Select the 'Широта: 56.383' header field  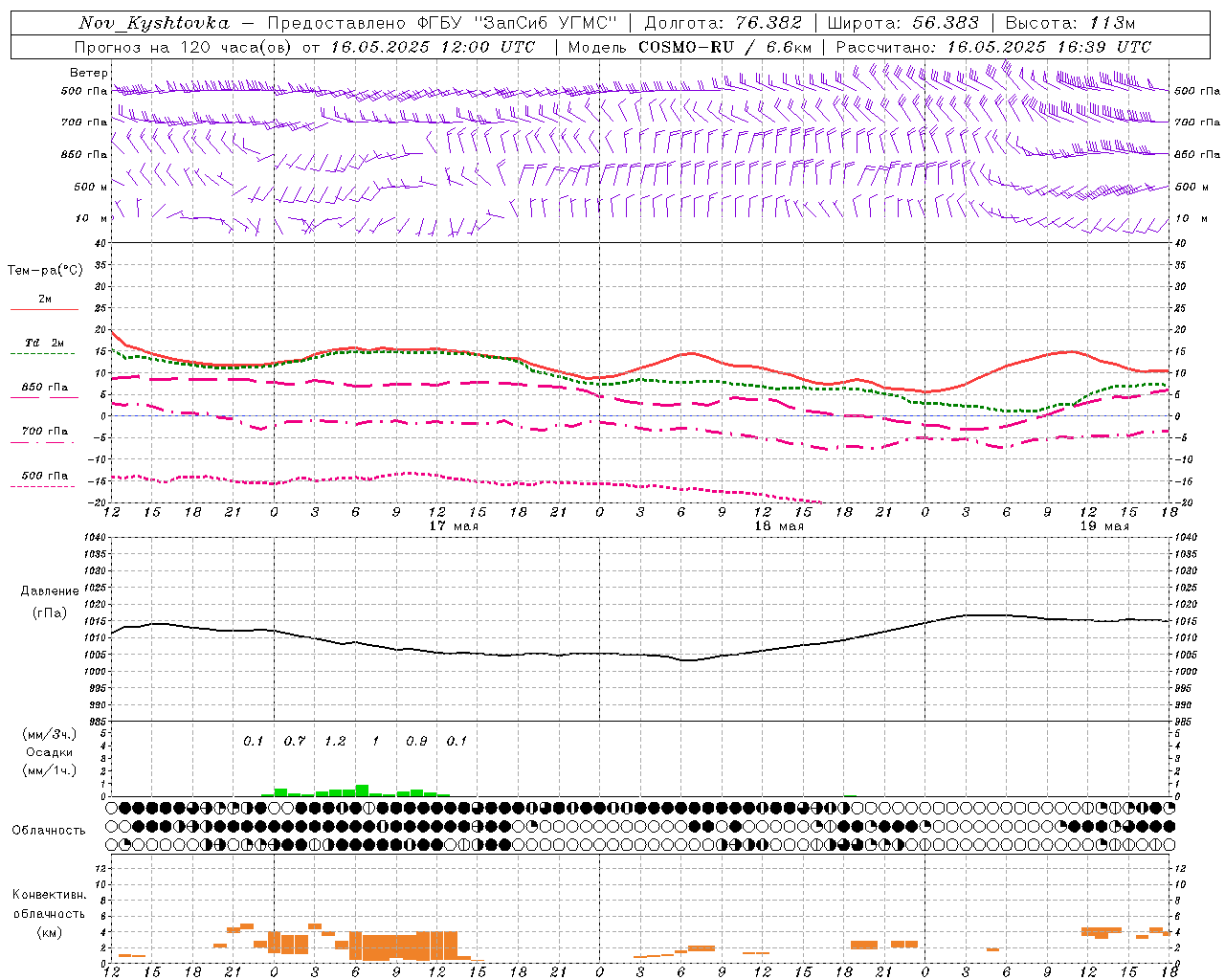[x=902, y=23]
